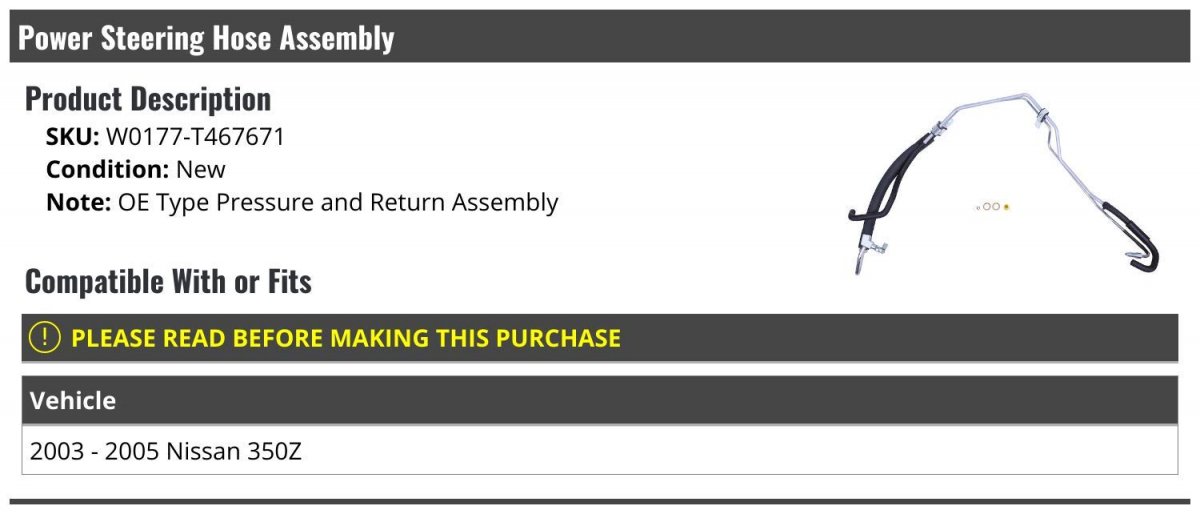Click the Product Description heading

[148, 98]
